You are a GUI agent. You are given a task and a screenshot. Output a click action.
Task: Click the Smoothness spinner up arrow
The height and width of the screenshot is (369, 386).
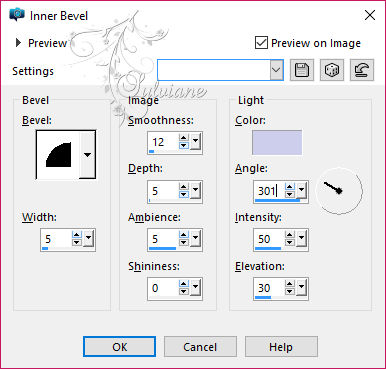pos(183,138)
